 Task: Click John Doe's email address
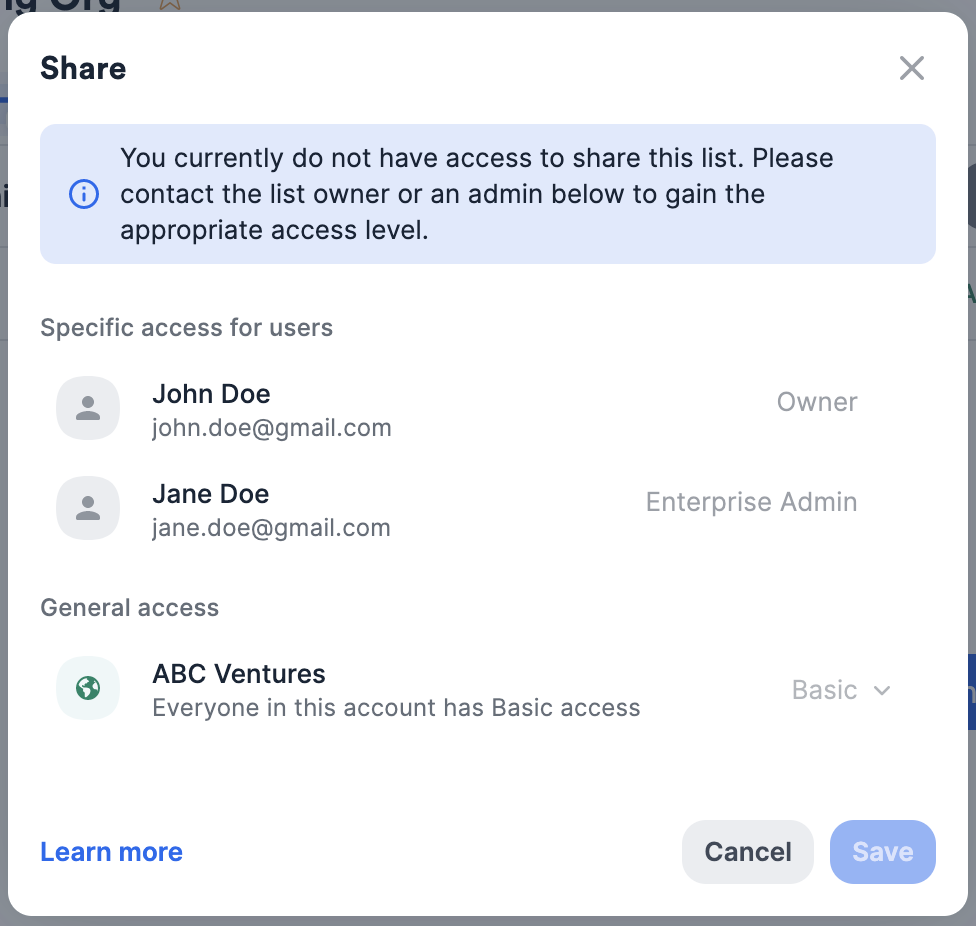[x=272, y=427]
